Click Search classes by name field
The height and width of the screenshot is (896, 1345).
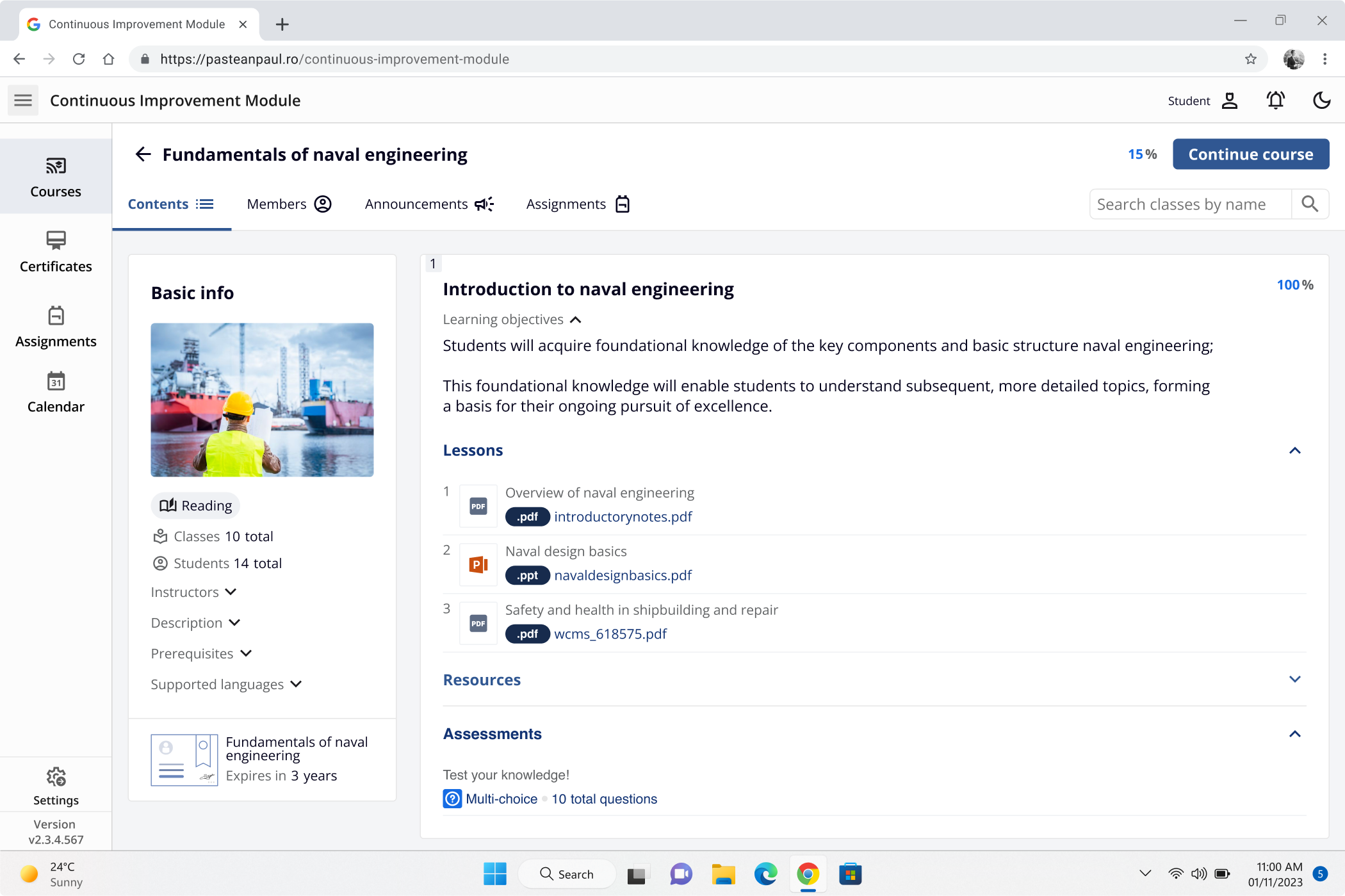pos(1189,204)
